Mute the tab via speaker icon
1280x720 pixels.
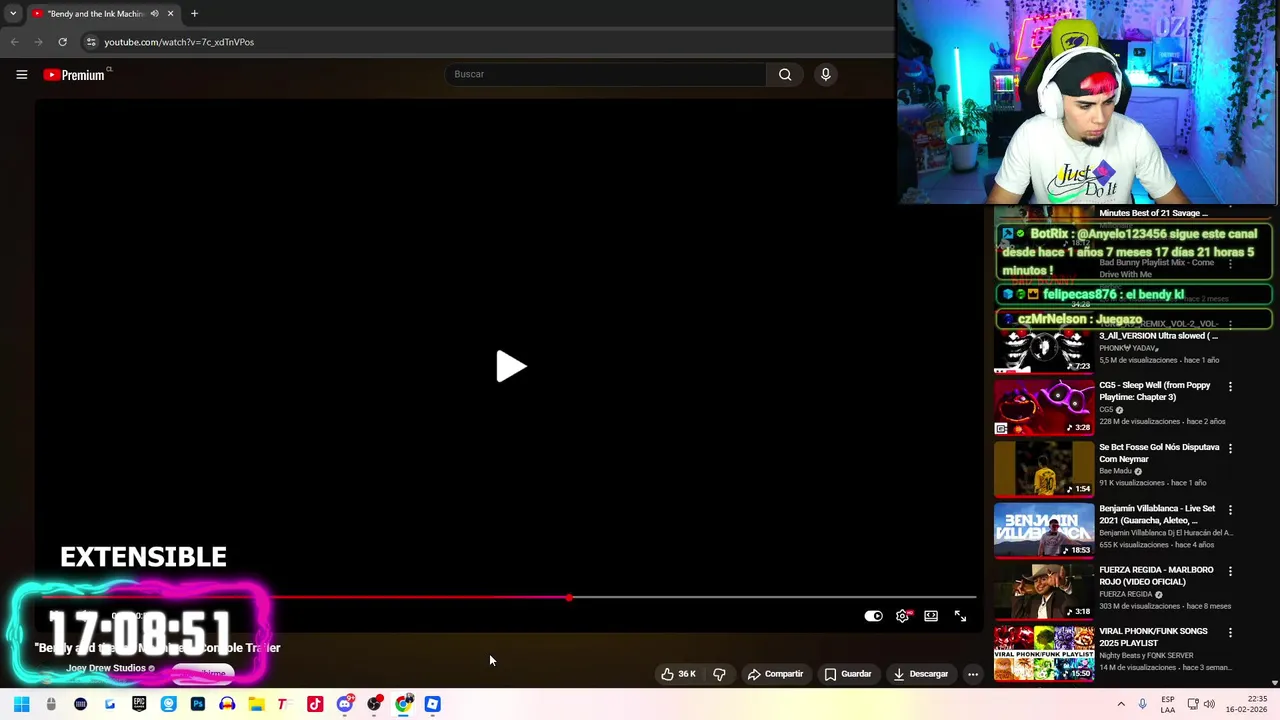point(154,14)
